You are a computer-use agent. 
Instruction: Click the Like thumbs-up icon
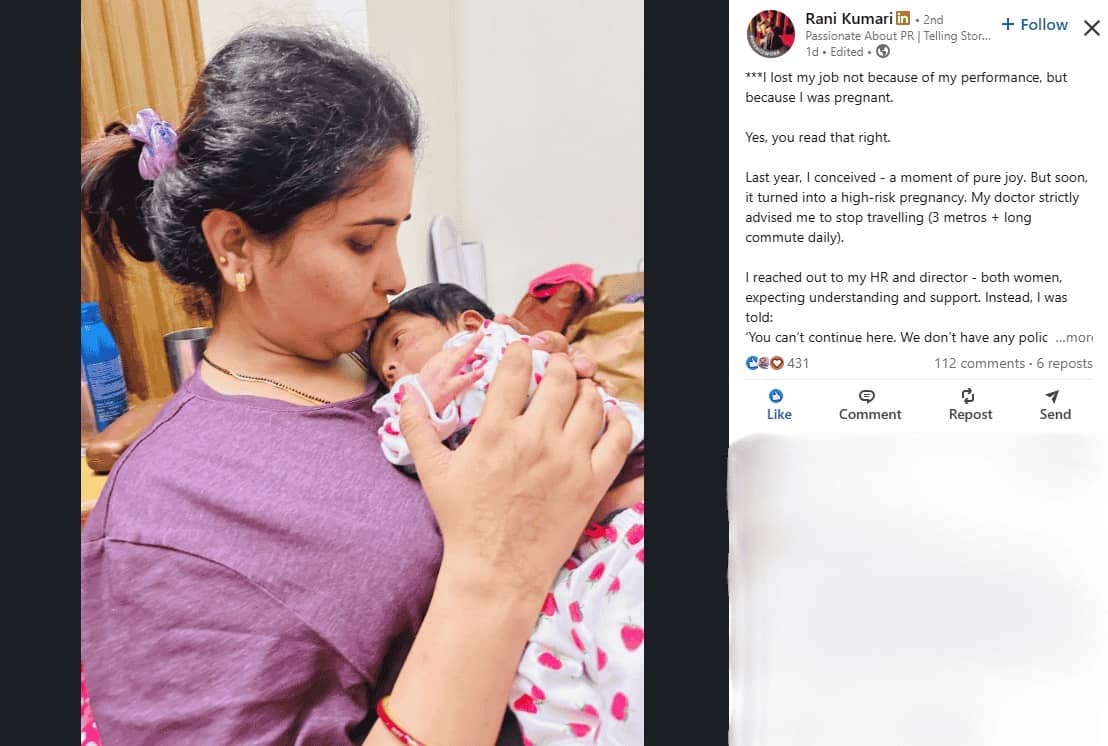tap(776, 396)
